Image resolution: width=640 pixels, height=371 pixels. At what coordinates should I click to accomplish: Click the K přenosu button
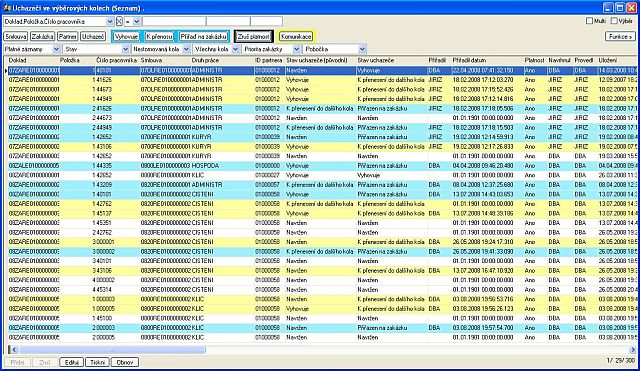point(159,37)
